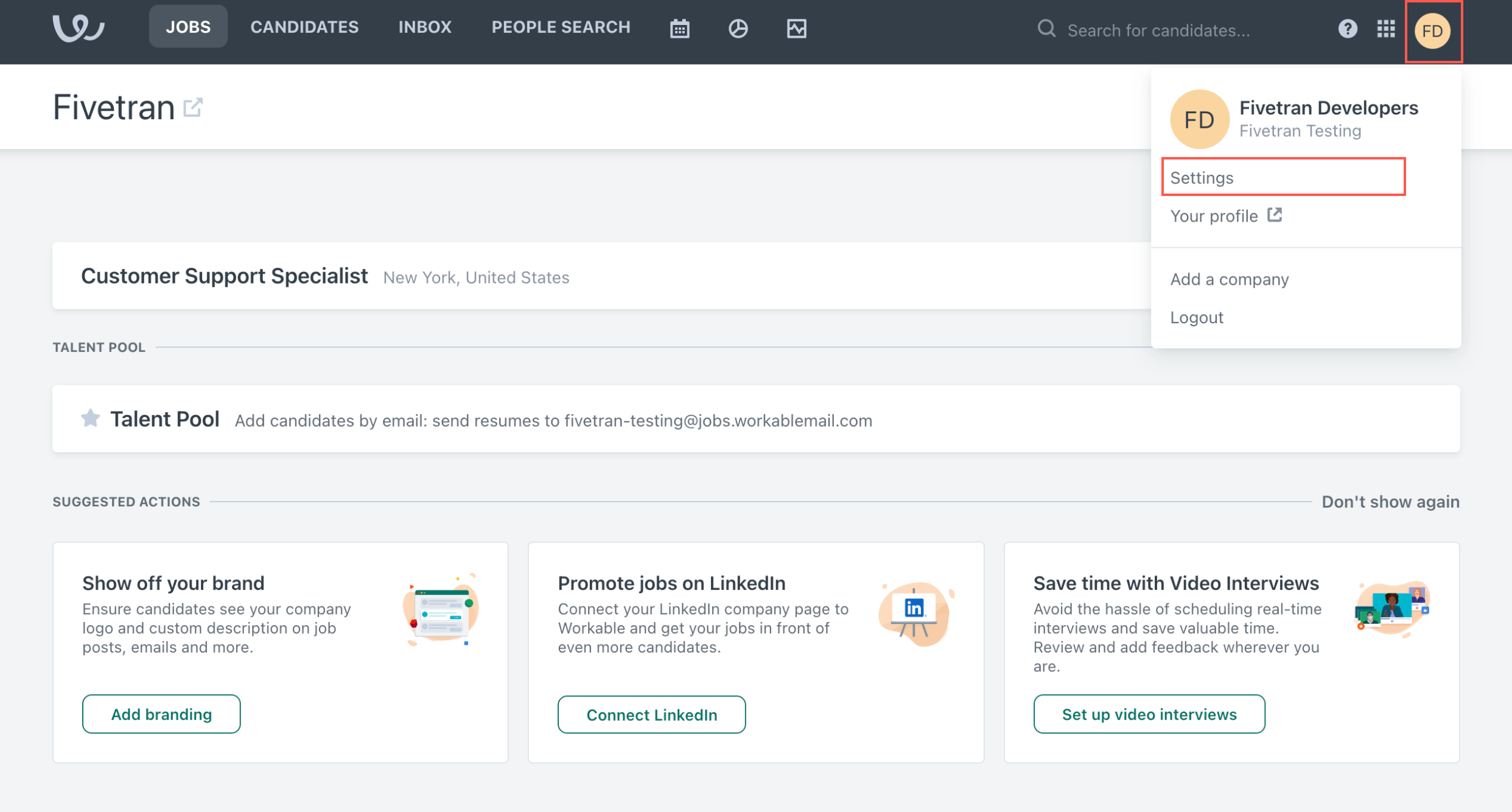Choose Logout from the account menu

click(x=1196, y=317)
